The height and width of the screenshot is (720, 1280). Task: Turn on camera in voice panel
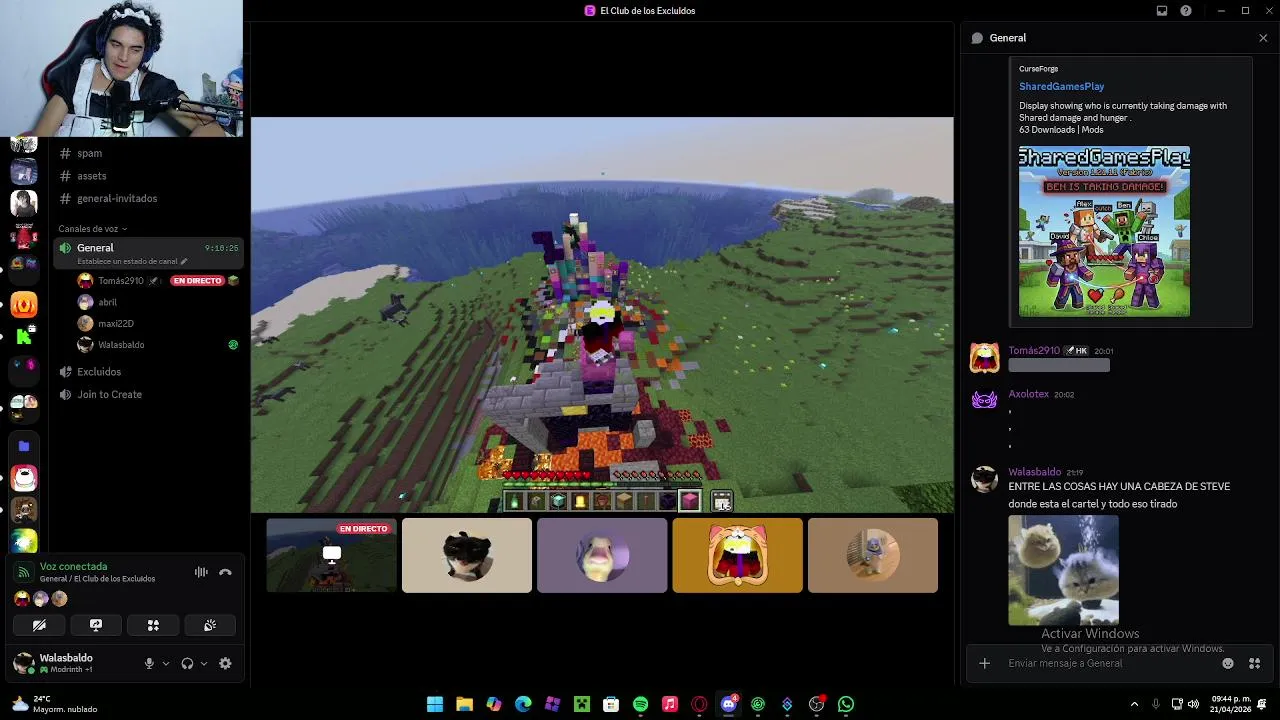point(39,625)
